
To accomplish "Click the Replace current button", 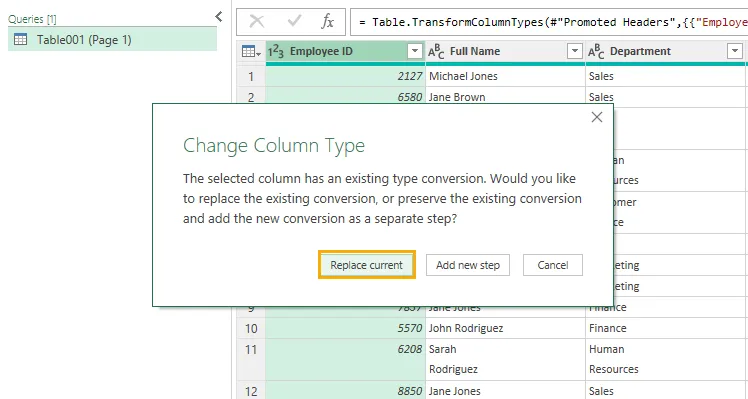I will [x=367, y=265].
